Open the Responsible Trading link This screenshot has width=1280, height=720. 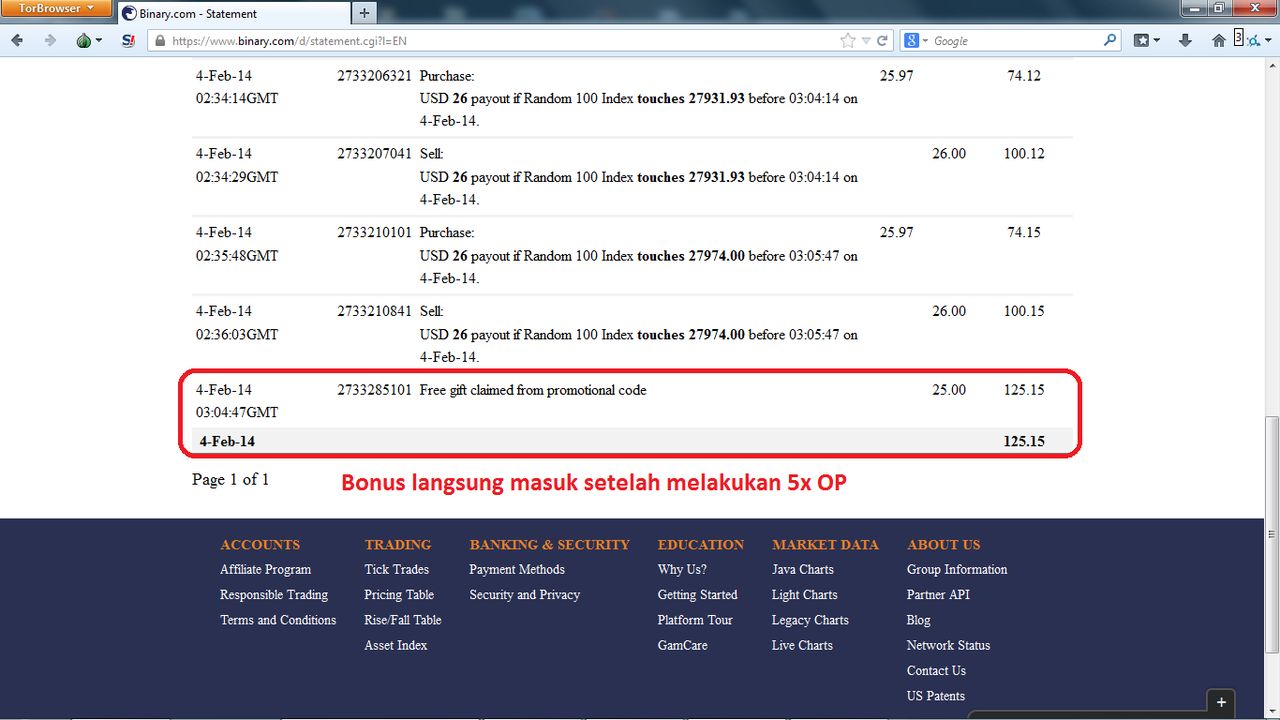[x=274, y=595]
